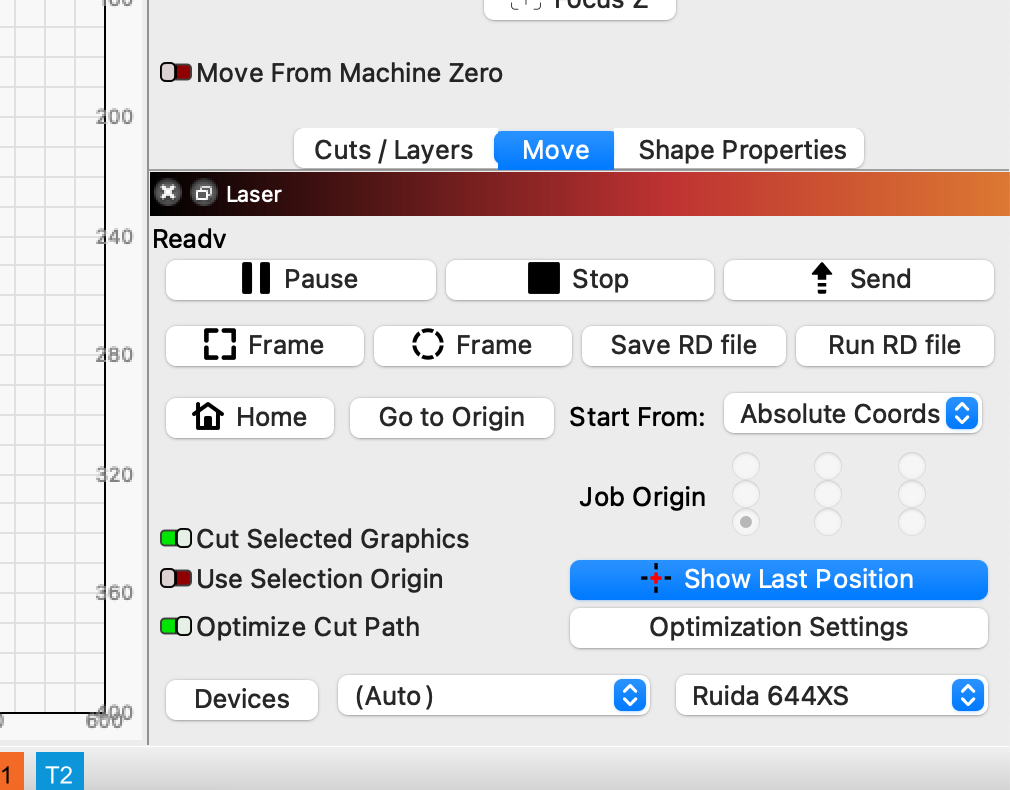Open the Start From dropdown
This screenshot has width=1010, height=790.
(852, 414)
